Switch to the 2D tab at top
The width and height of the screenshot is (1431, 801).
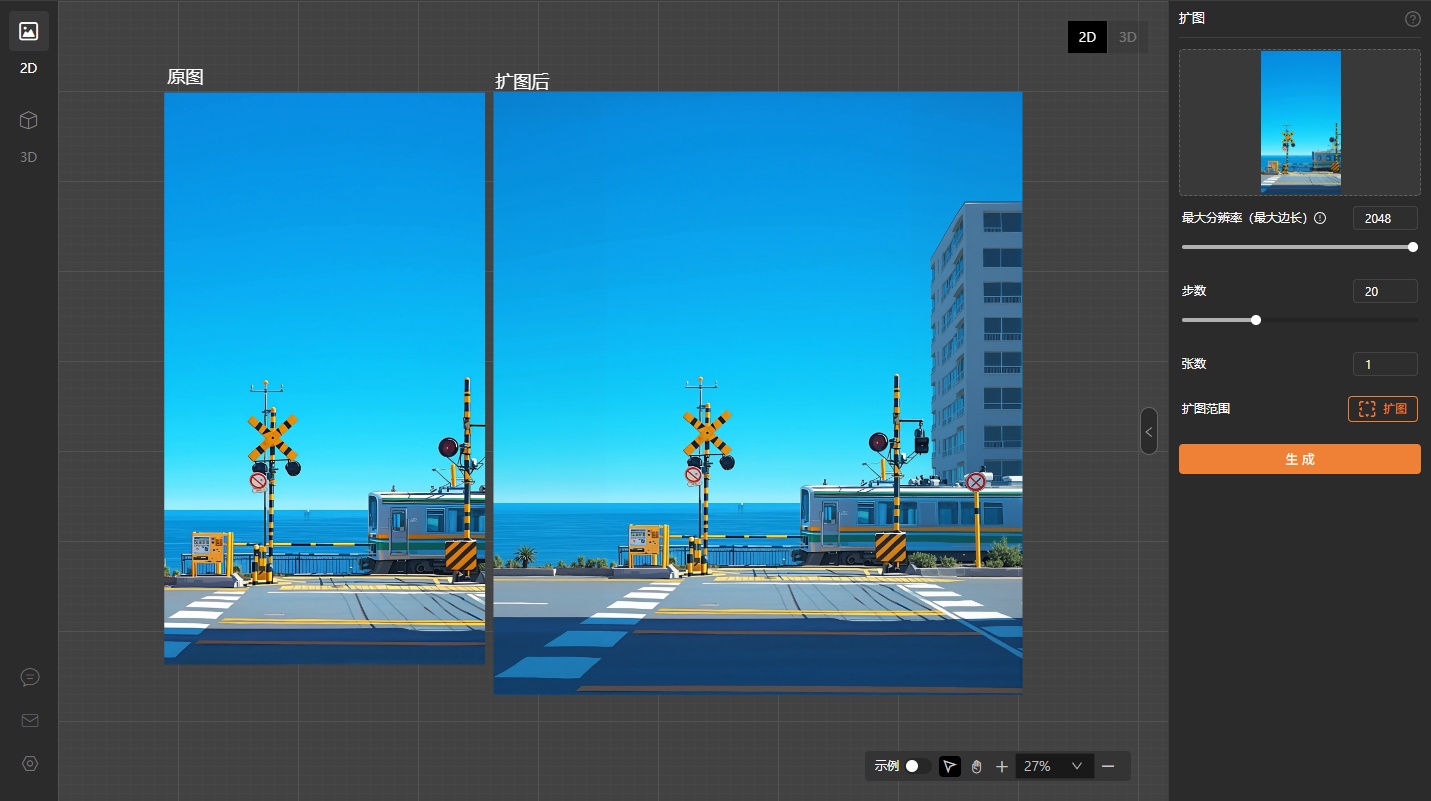(x=1087, y=37)
